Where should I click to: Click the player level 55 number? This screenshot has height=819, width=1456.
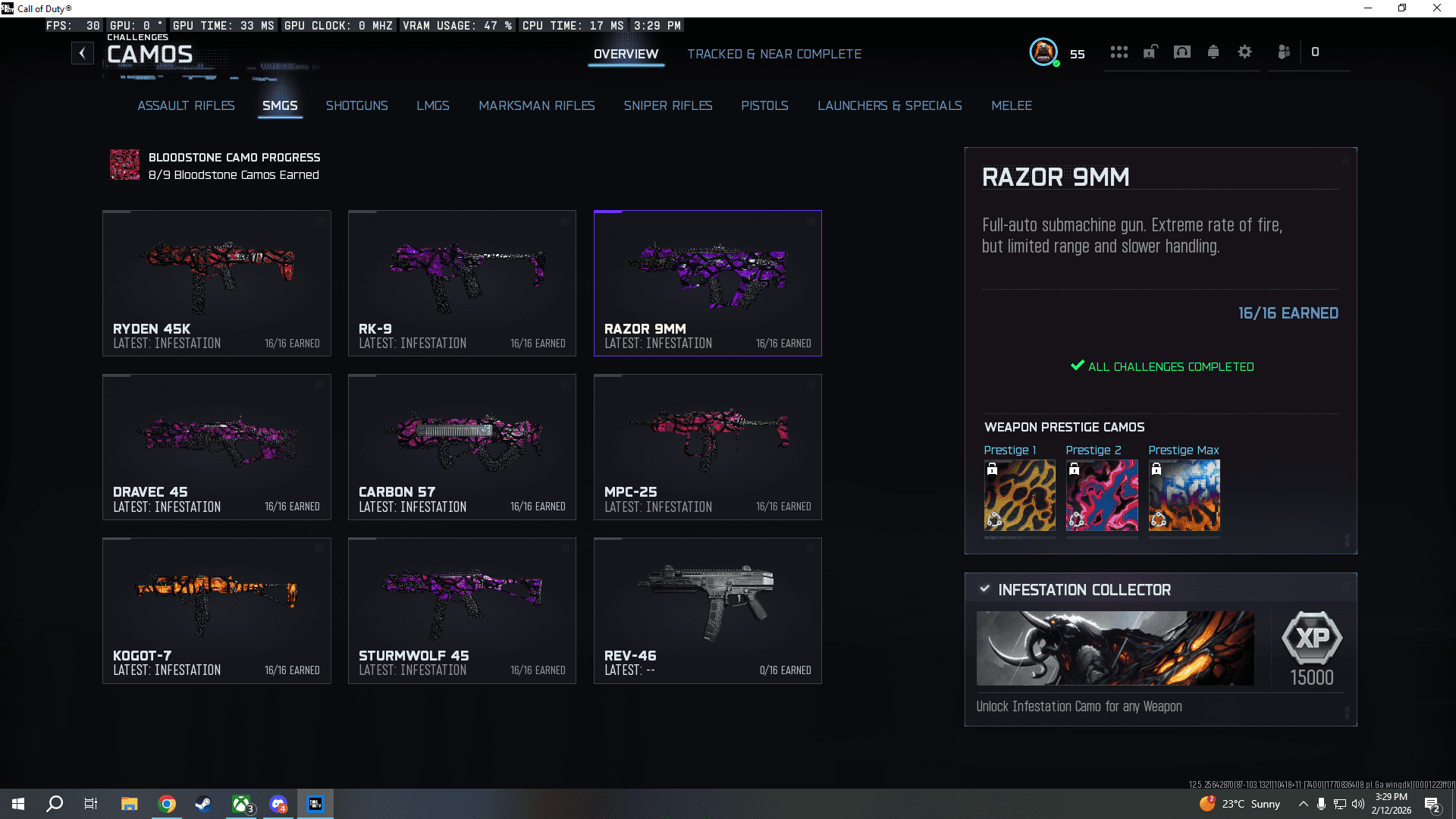coord(1077,54)
